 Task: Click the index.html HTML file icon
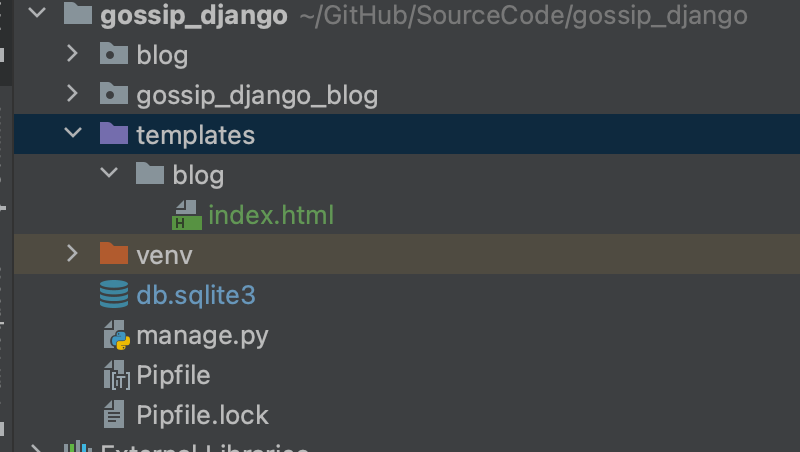[187, 214]
